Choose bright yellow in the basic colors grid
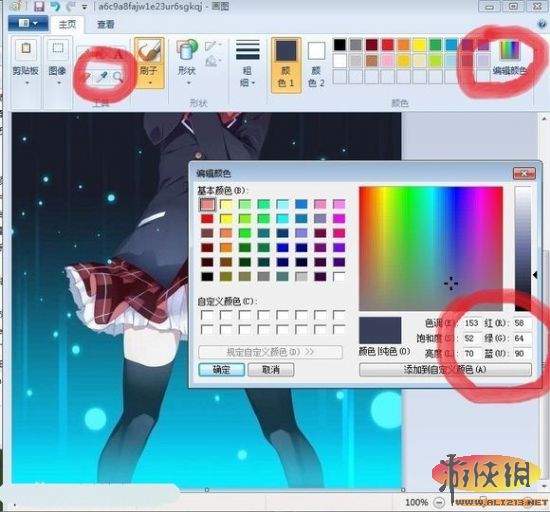 pos(226,219)
